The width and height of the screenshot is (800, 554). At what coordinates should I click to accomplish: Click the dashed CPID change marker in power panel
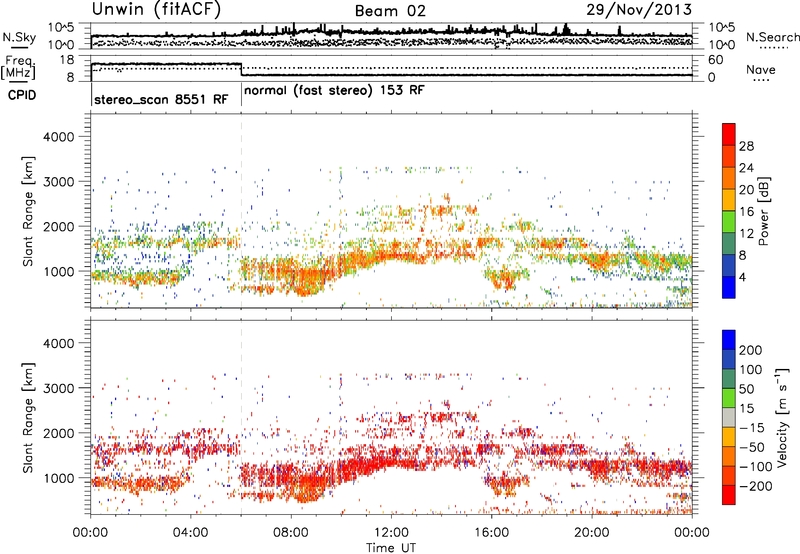point(241,210)
